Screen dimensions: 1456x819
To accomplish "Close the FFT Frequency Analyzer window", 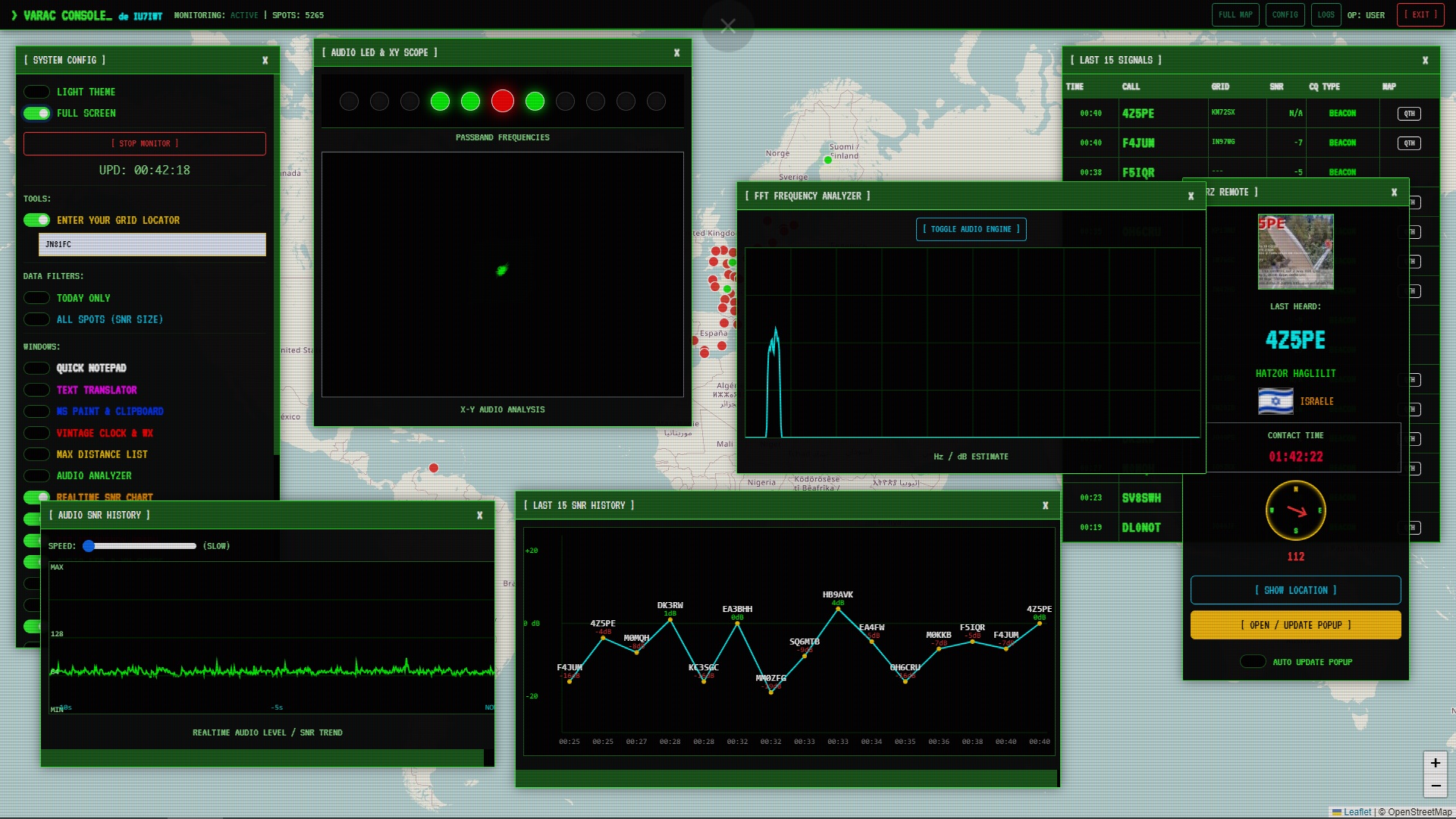I will tap(1191, 196).
